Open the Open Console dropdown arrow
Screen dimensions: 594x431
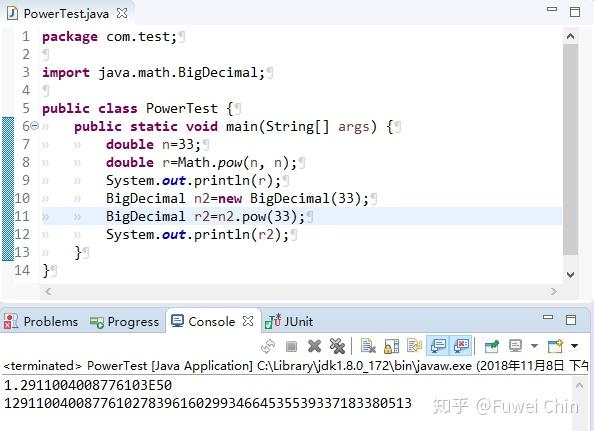(x=575, y=346)
